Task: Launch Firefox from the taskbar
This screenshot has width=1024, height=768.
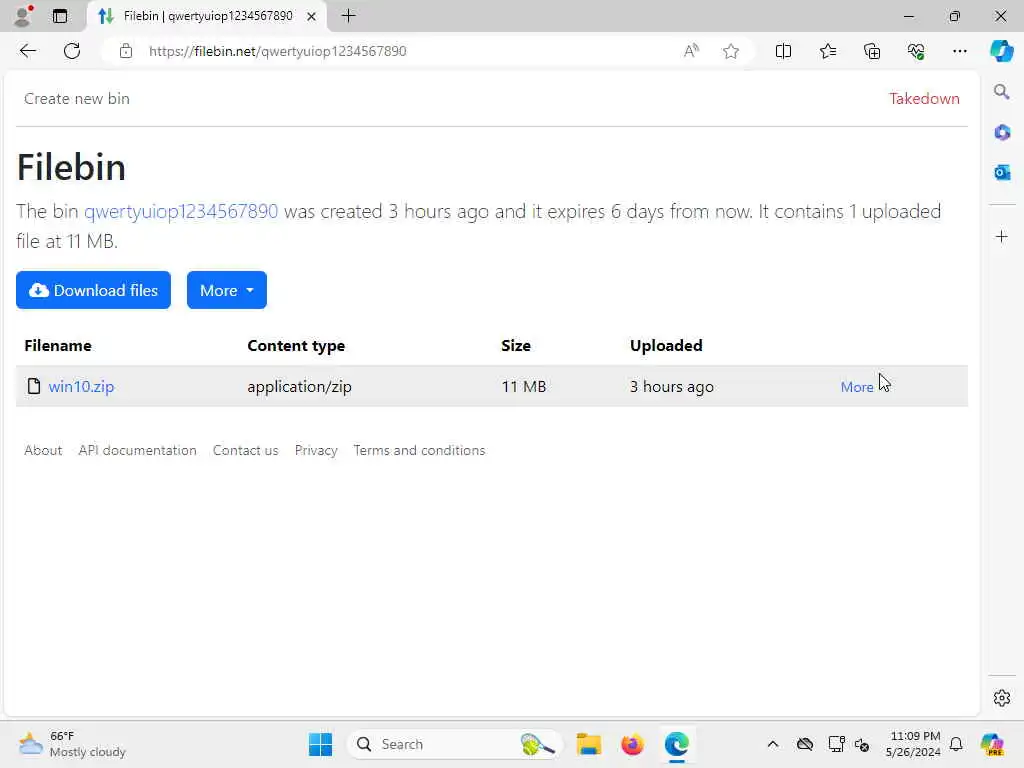Action: tap(632, 744)
